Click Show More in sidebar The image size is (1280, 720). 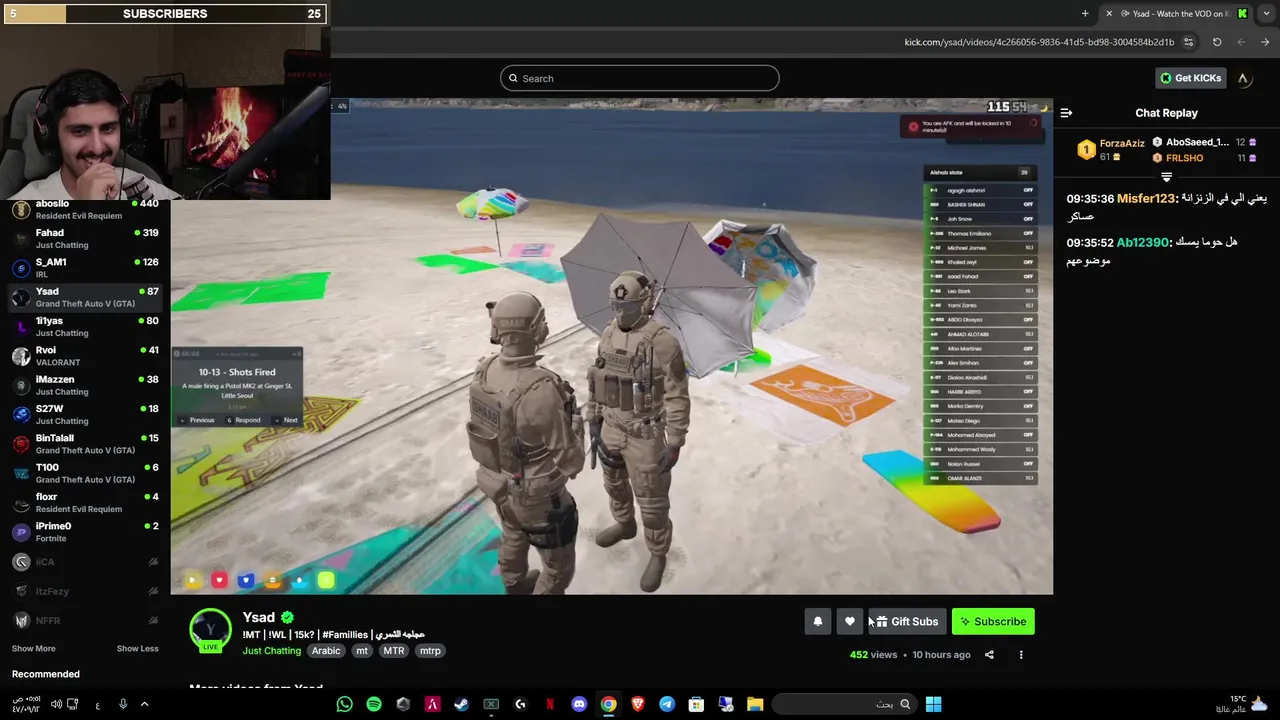[x=33, y=648]
